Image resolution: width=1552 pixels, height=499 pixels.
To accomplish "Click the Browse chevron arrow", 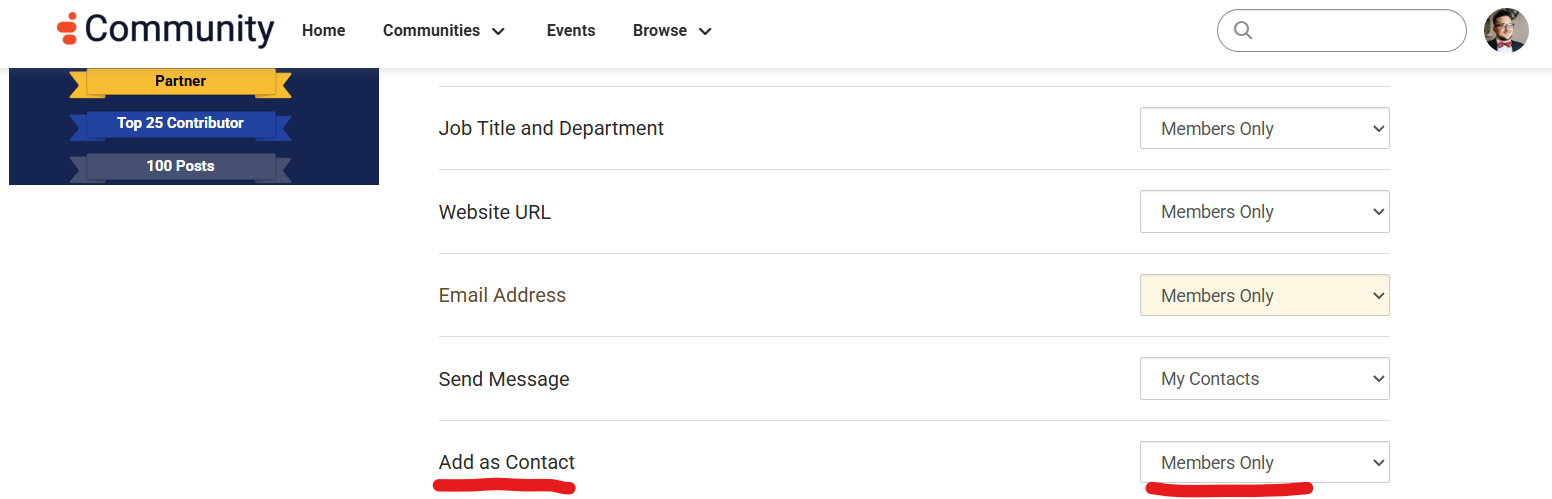I will click(x=705, y=32).
